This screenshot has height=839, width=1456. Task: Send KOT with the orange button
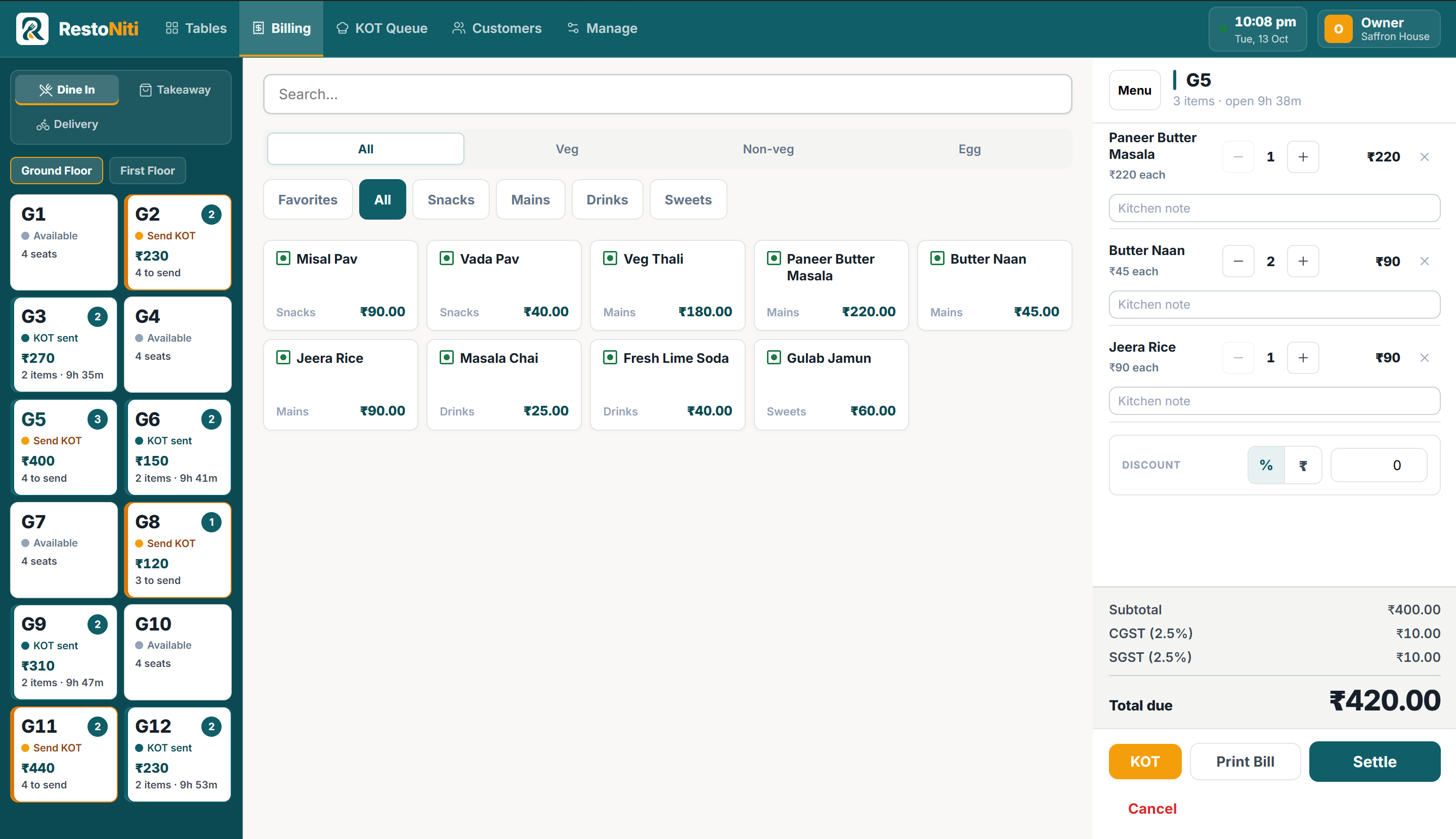pyautogui.click(x=1144, y=761)
